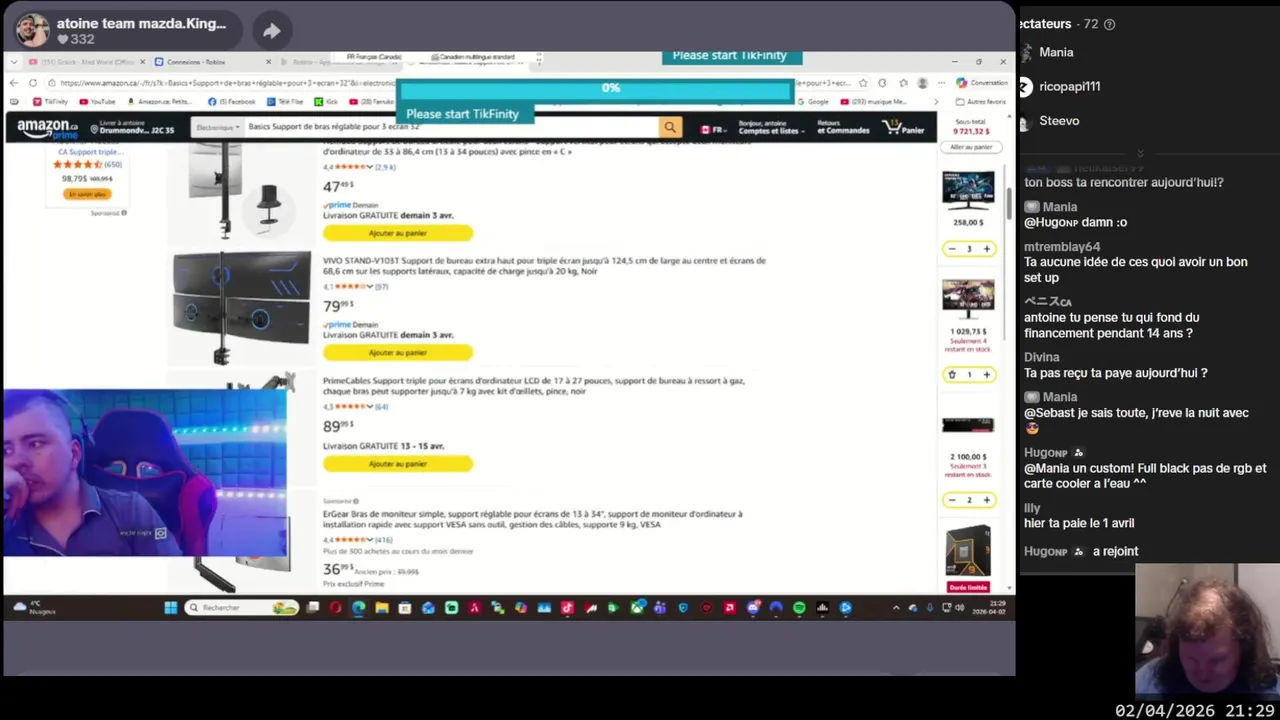Show hidden system tray icons chevron
This screenshot has width=1280, height=720.
tap(896, 607)
